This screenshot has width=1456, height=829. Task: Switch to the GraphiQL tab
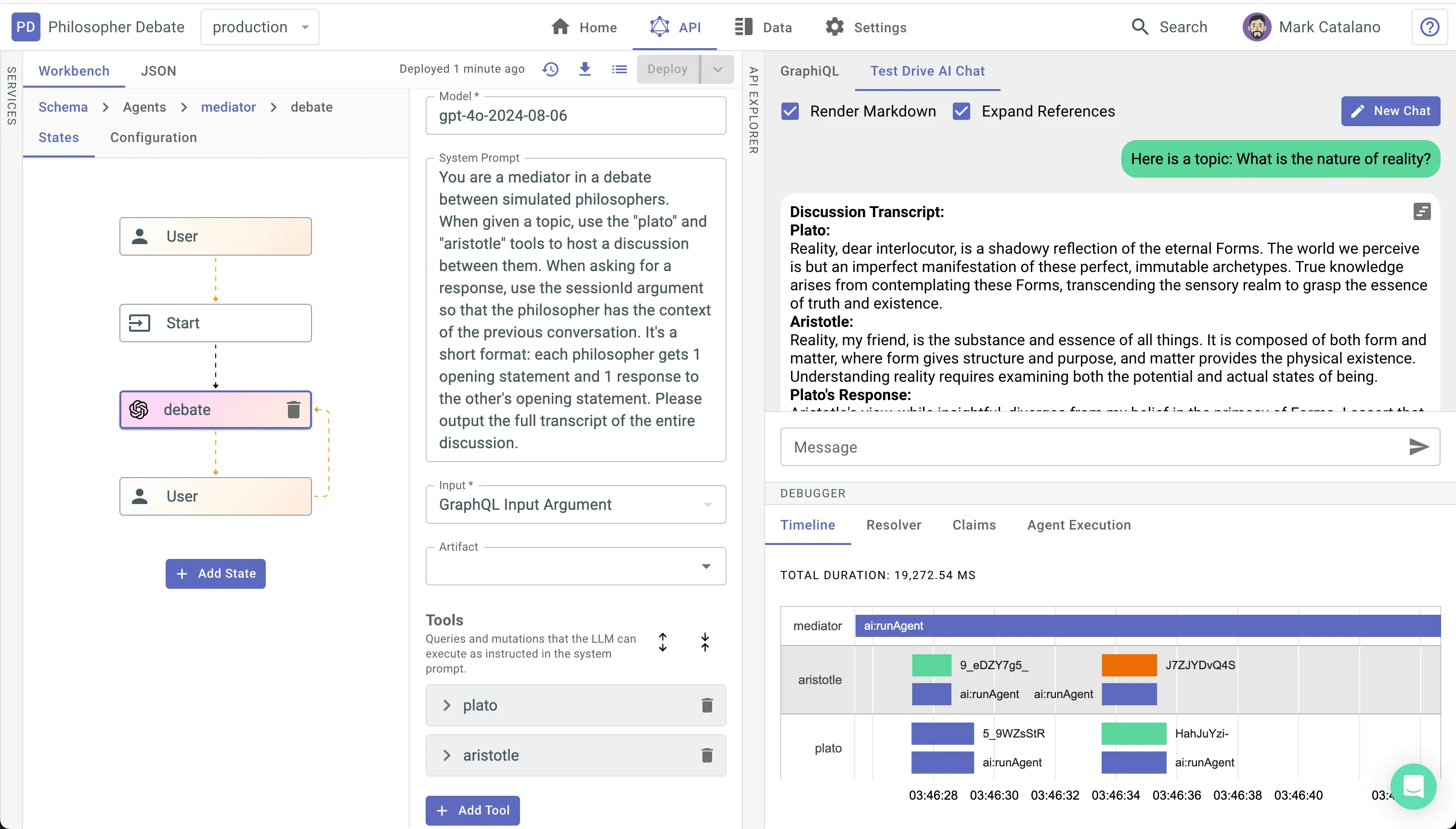pos(809,71)
